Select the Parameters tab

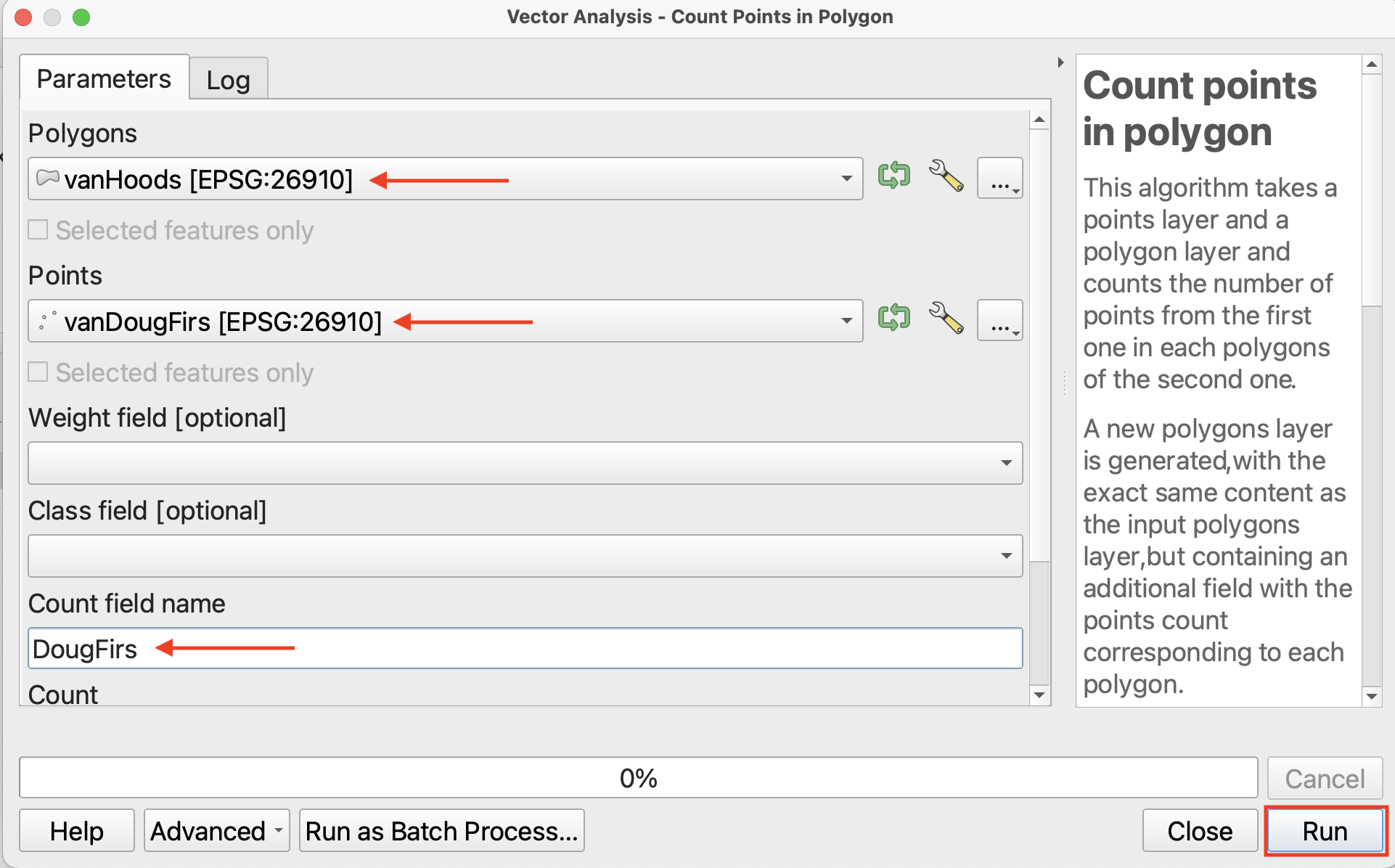(104, 78)
